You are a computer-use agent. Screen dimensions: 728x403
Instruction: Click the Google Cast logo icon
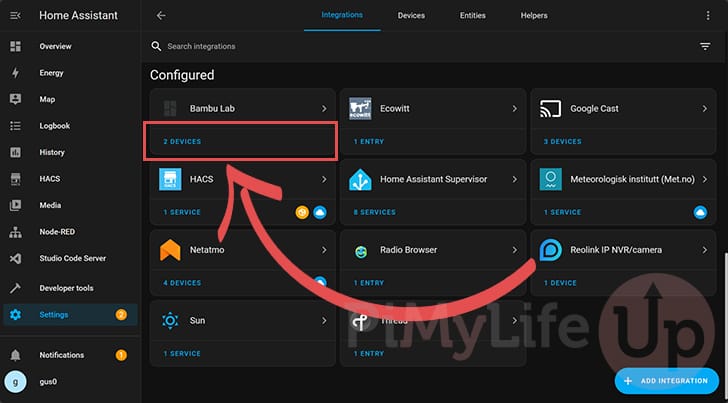(551, 109)
